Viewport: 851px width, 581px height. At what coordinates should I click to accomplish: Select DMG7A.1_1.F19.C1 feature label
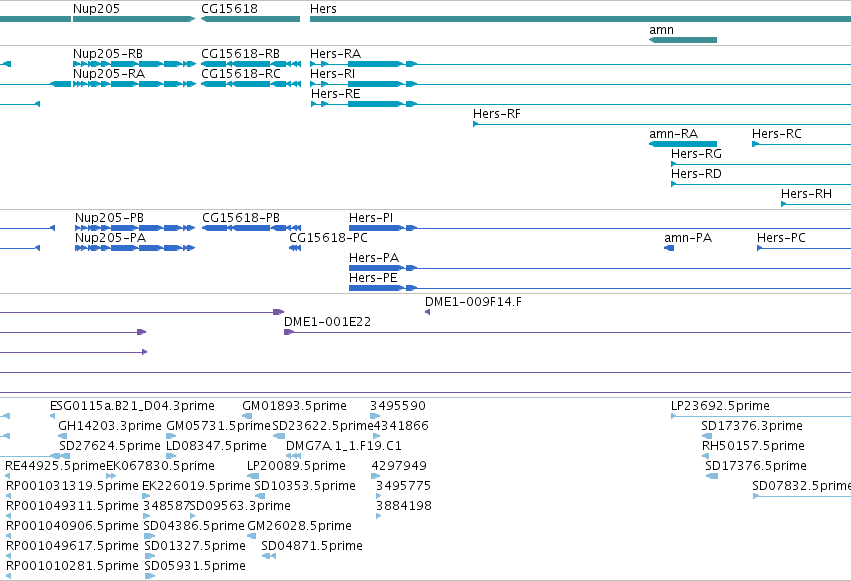(x=344, y=446)
